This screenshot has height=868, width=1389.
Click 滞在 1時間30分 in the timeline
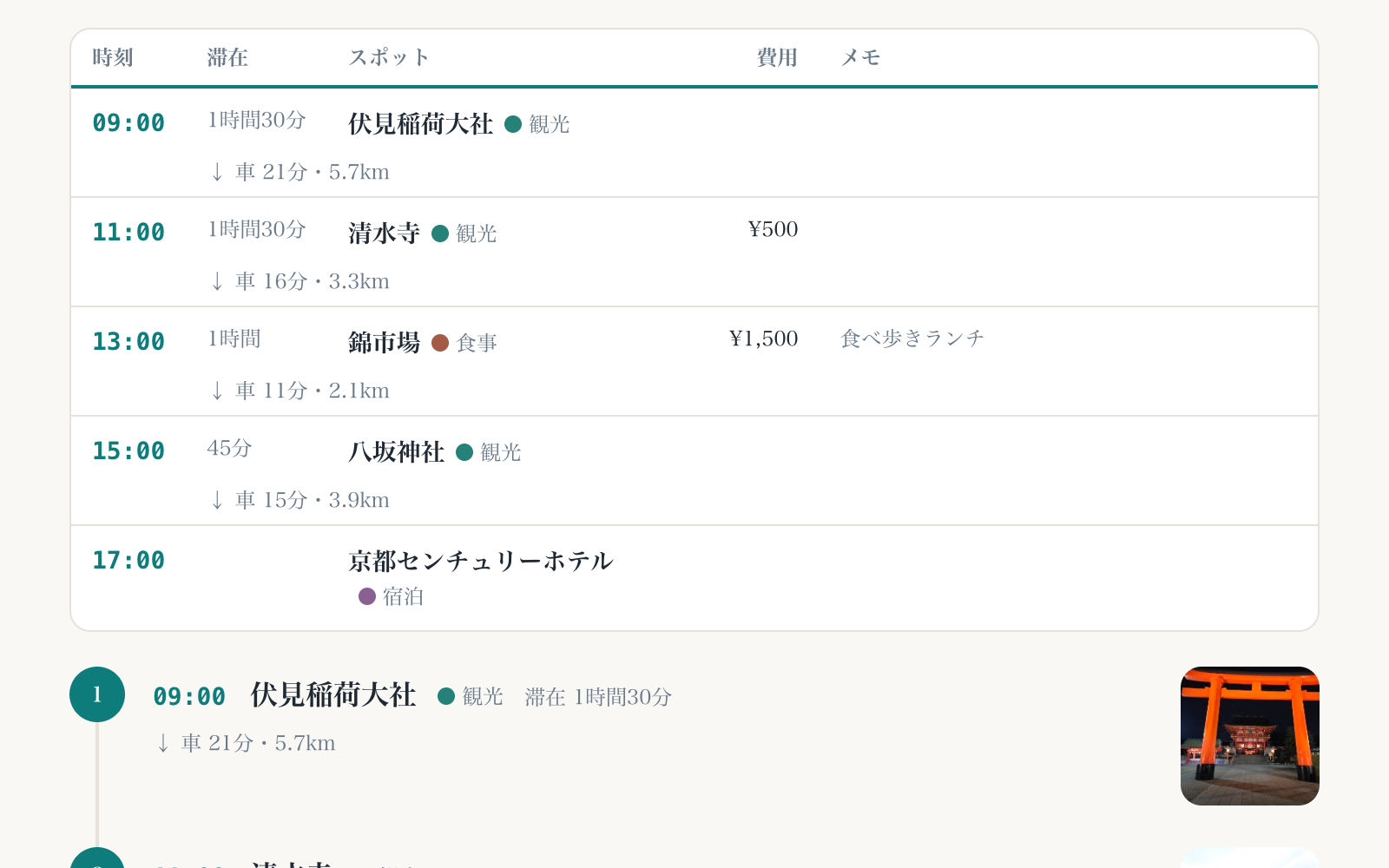pyautogui.click(x=598, y=697)
